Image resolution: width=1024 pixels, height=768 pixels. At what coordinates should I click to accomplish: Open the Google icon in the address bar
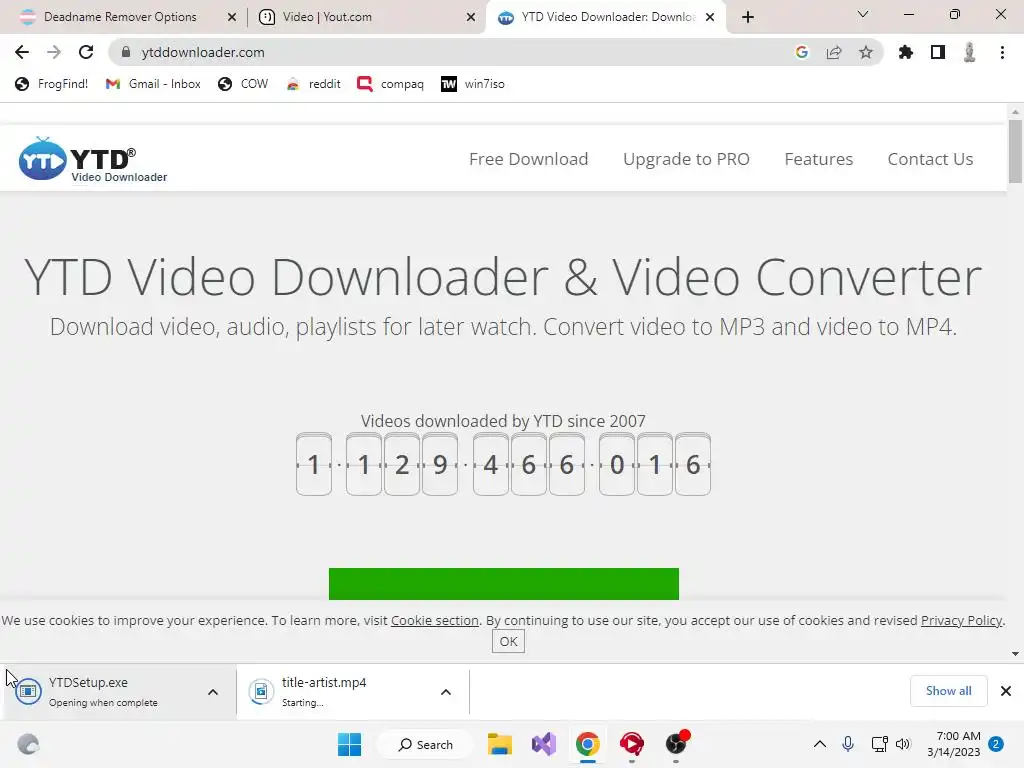[802, 52]
